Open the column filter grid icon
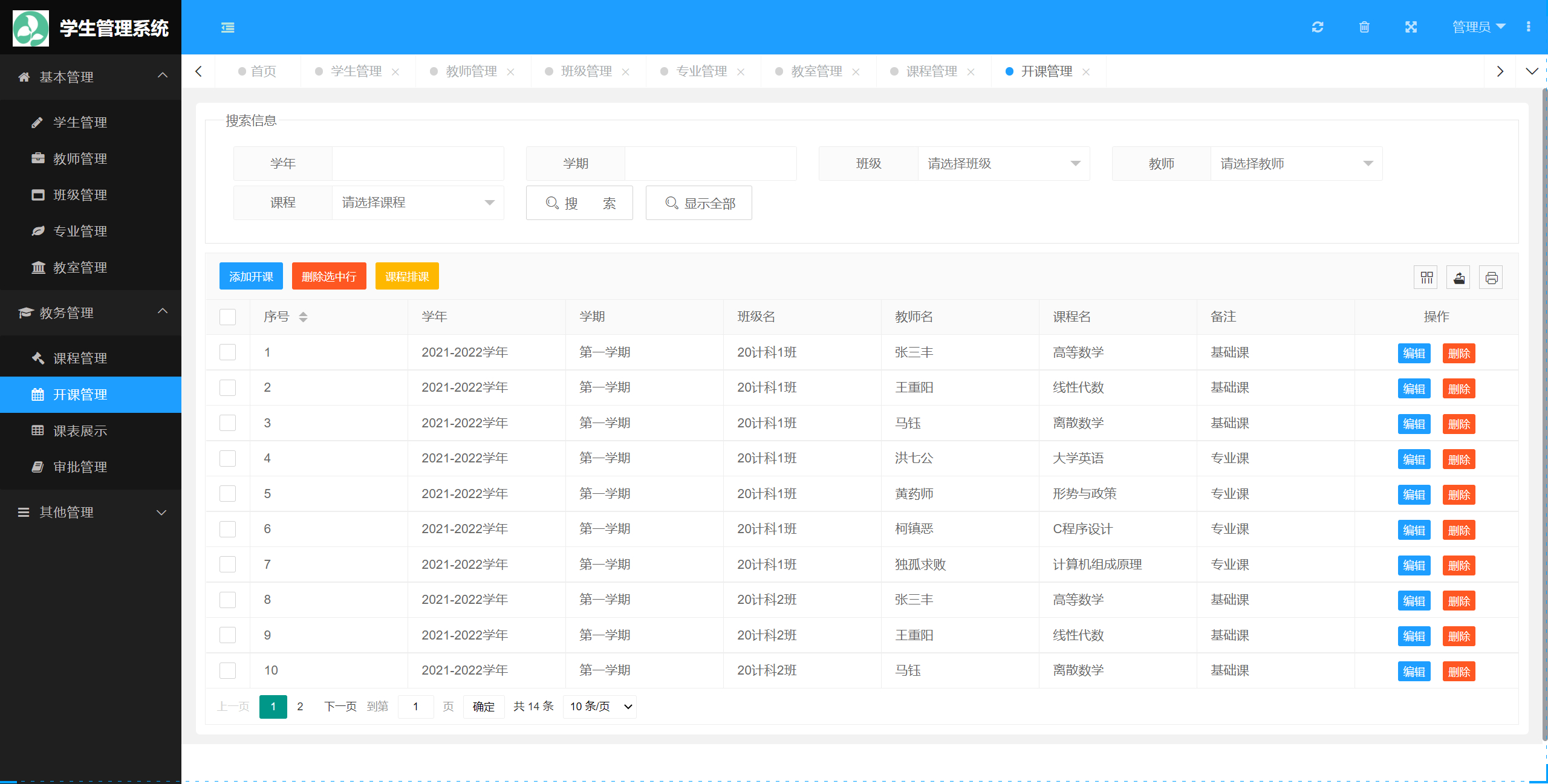 point(1426,277)
